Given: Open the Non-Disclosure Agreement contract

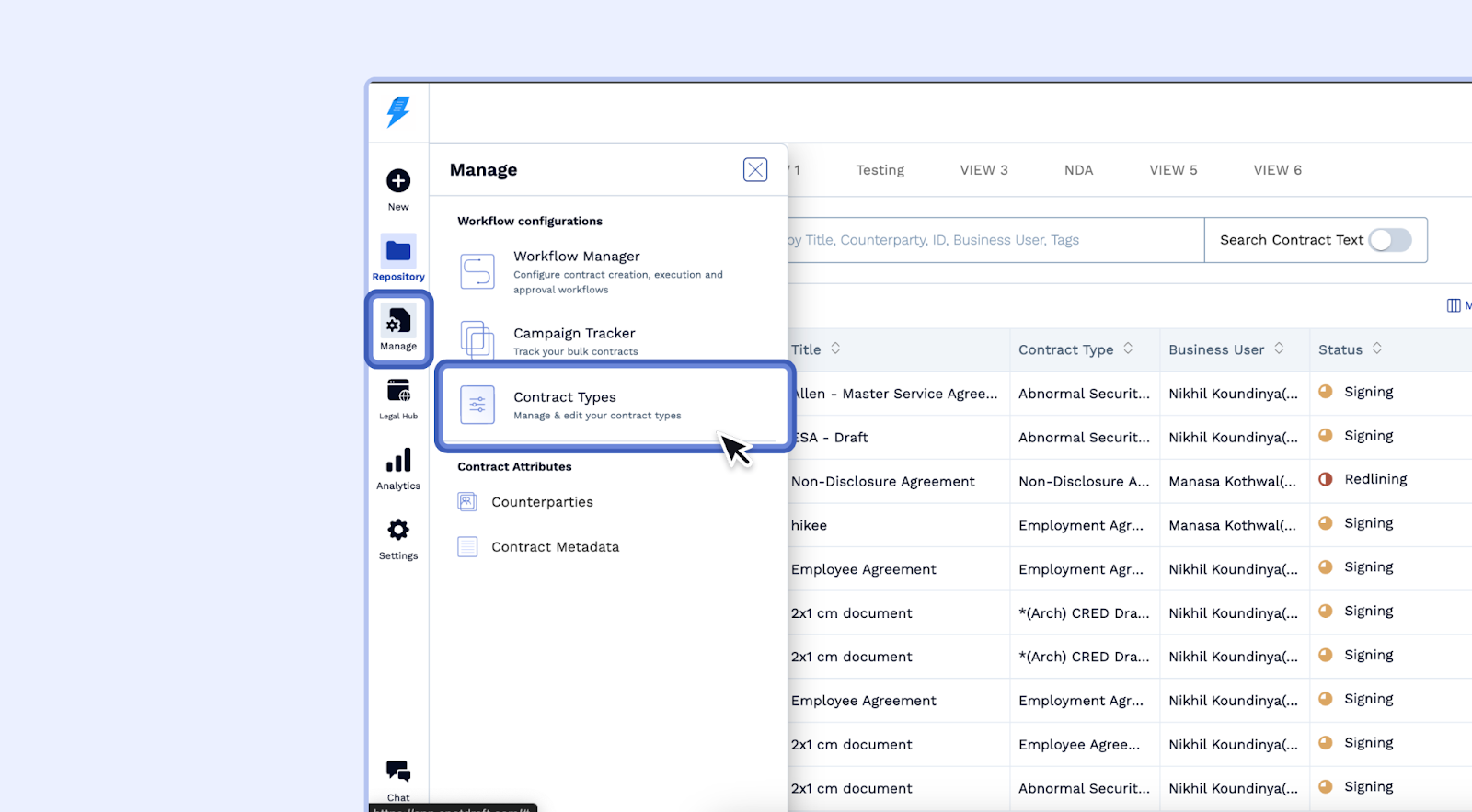Looking at the screenshot, I should click(x=883, y=482).
